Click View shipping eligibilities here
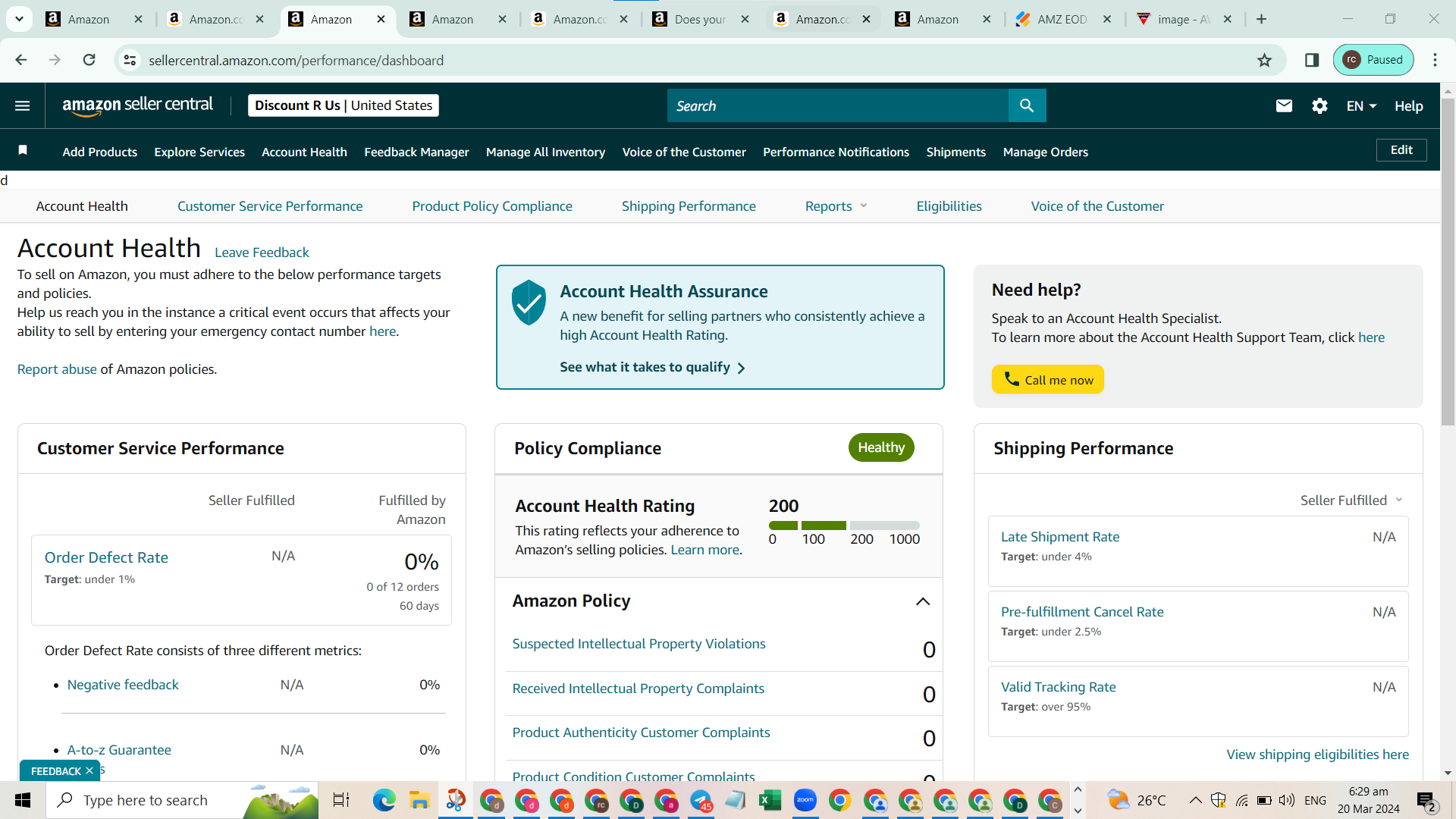This screenshot has width=1456, height=819. tap(1317, 755)
